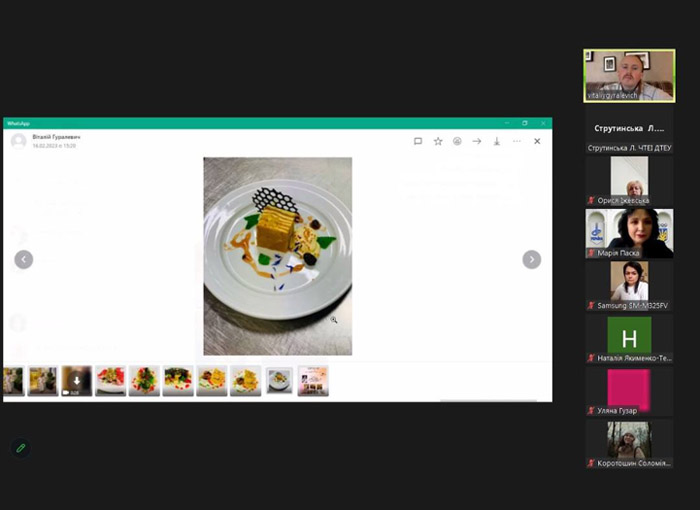Click the sender profile avatar in viewer header

[x=19, y=141]
